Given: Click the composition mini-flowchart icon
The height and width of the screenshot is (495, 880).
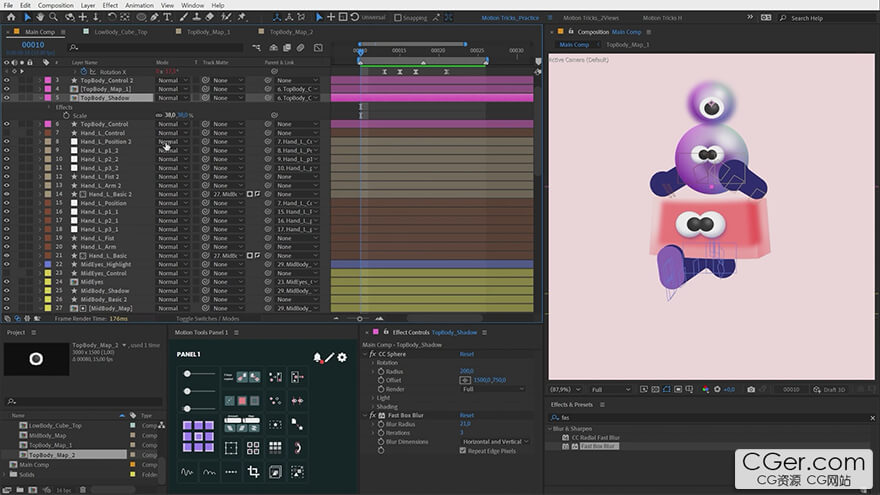Looking at the screenshot, I should click(256, 48).
